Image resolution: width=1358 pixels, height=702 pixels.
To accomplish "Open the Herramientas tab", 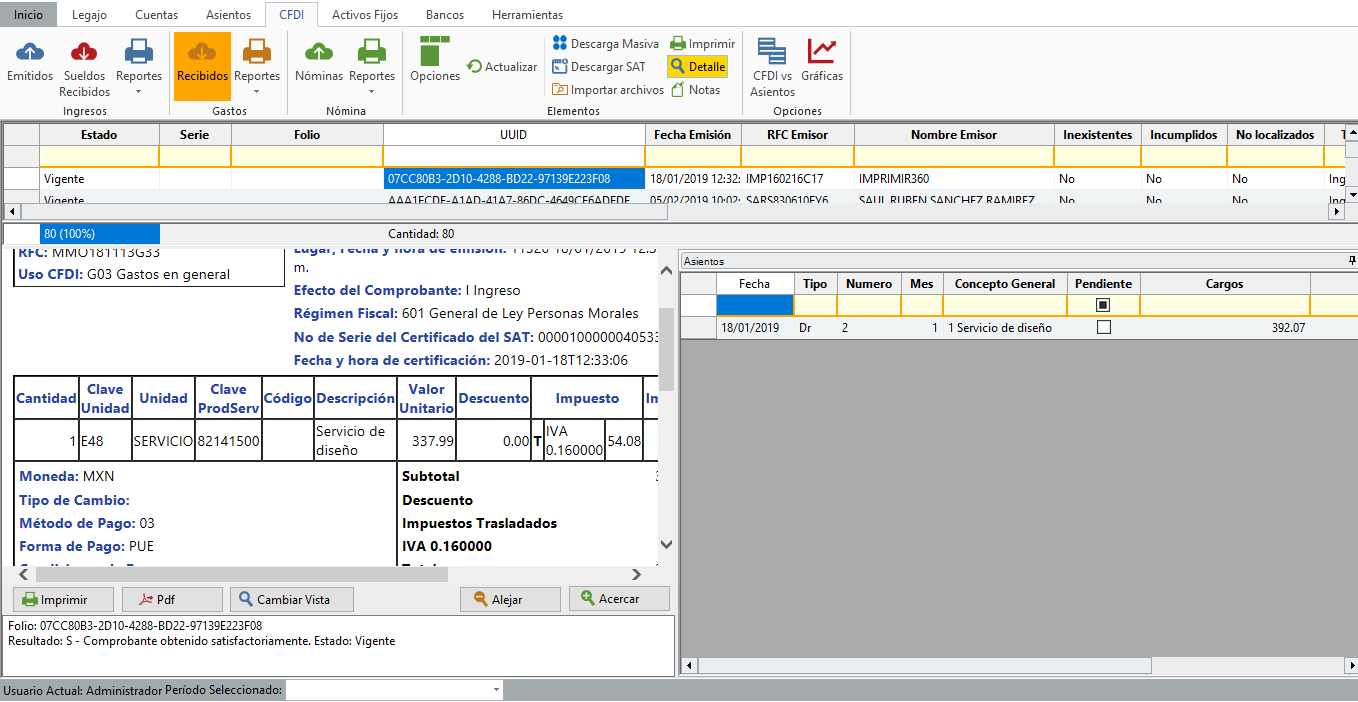I will tap(527, 15).
